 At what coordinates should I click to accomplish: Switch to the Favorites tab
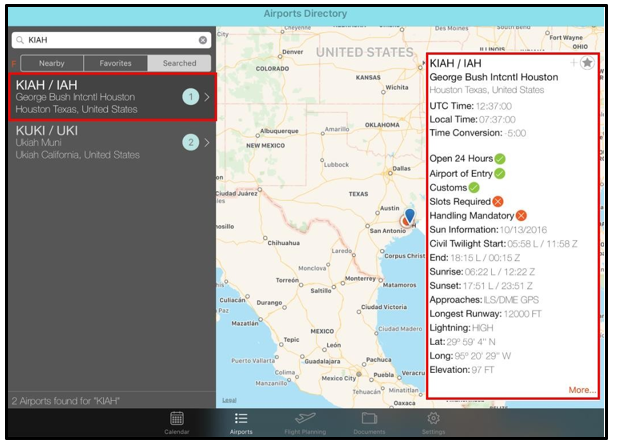115,63
